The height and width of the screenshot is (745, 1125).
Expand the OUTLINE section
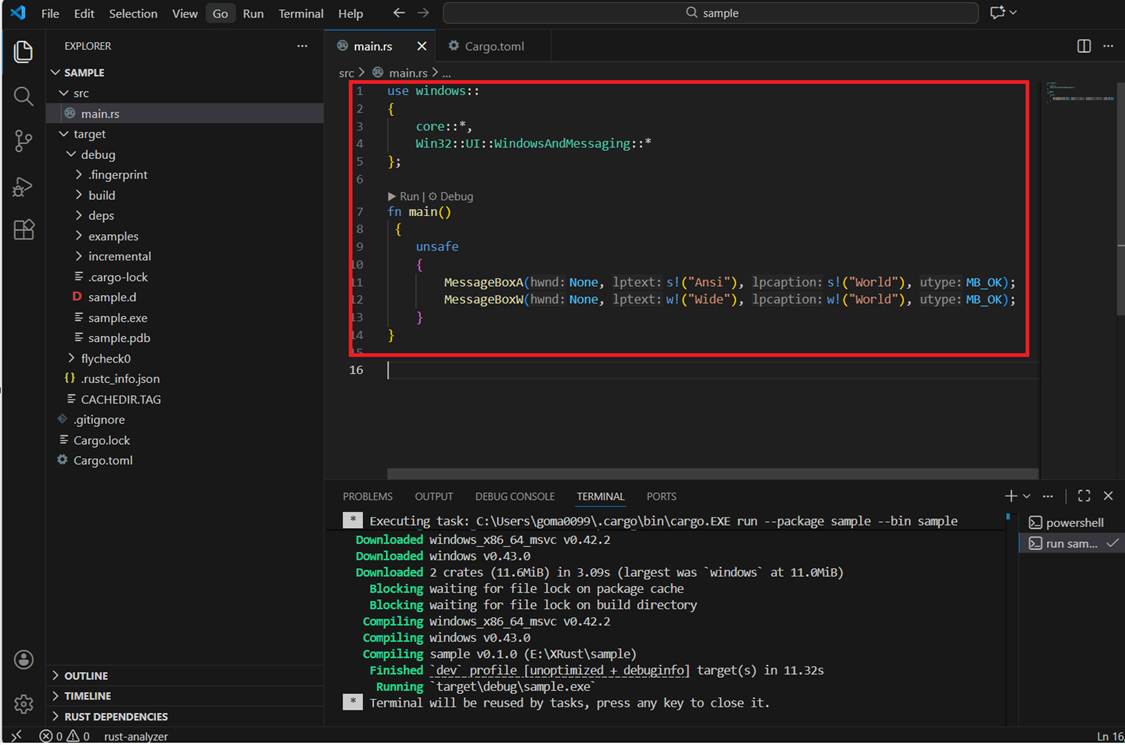coord(86,676)
